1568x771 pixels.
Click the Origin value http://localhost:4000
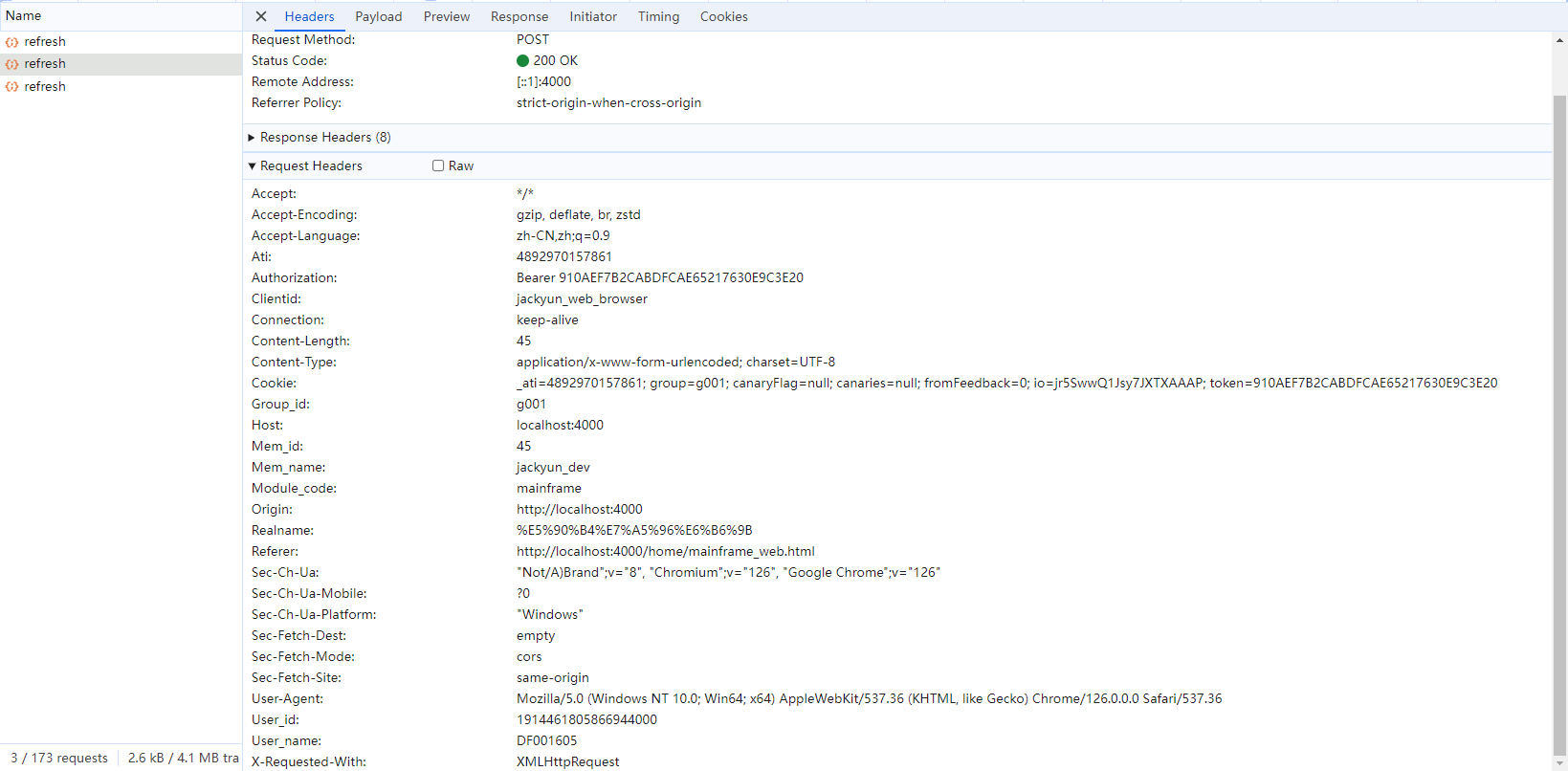pyautogui.click(x=580, y=510)
